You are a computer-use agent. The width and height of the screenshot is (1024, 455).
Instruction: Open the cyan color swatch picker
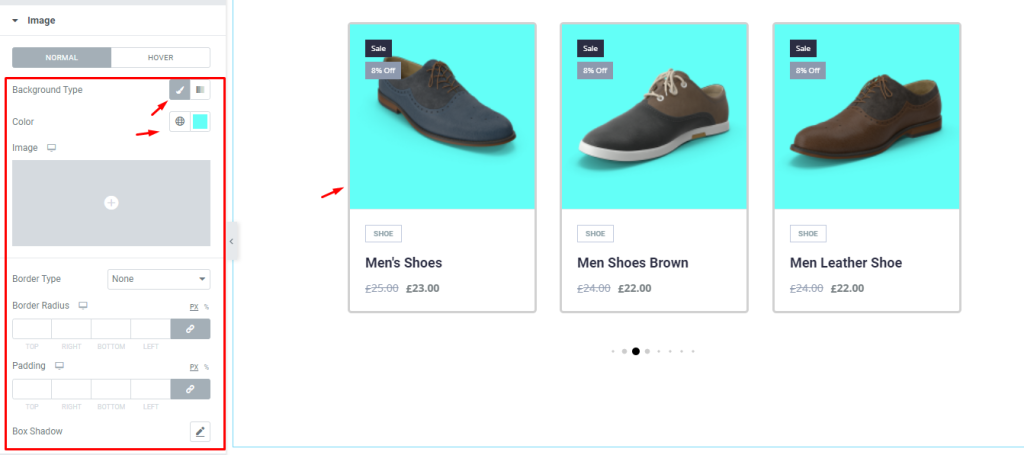point(200,121)
